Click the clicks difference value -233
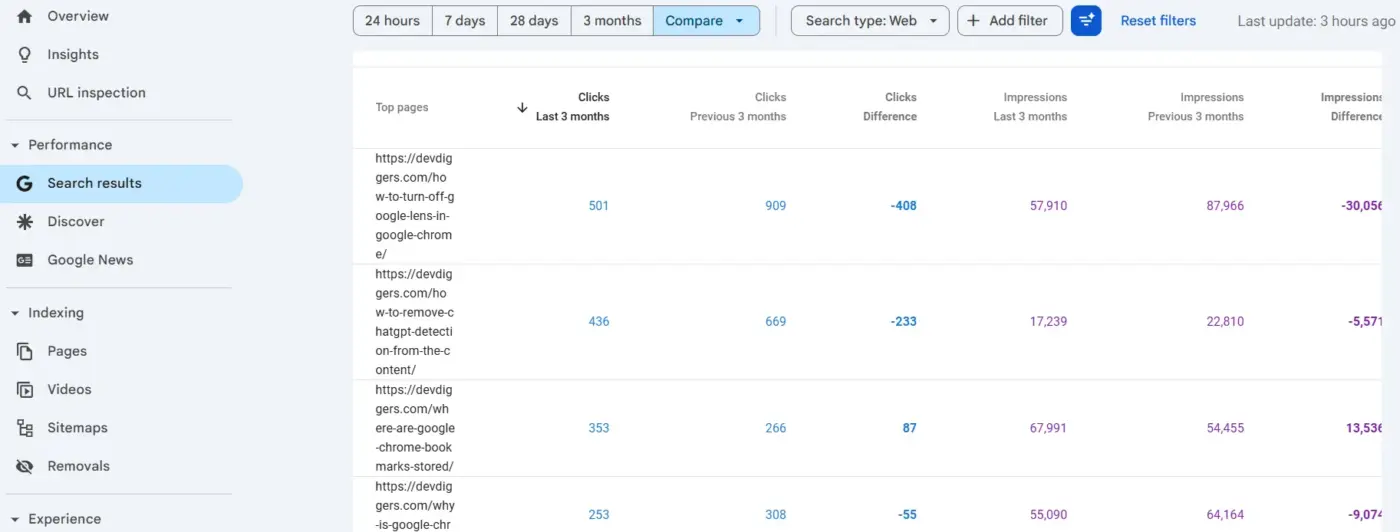The height and width of the screenshot is (532, 1400). 903,322
